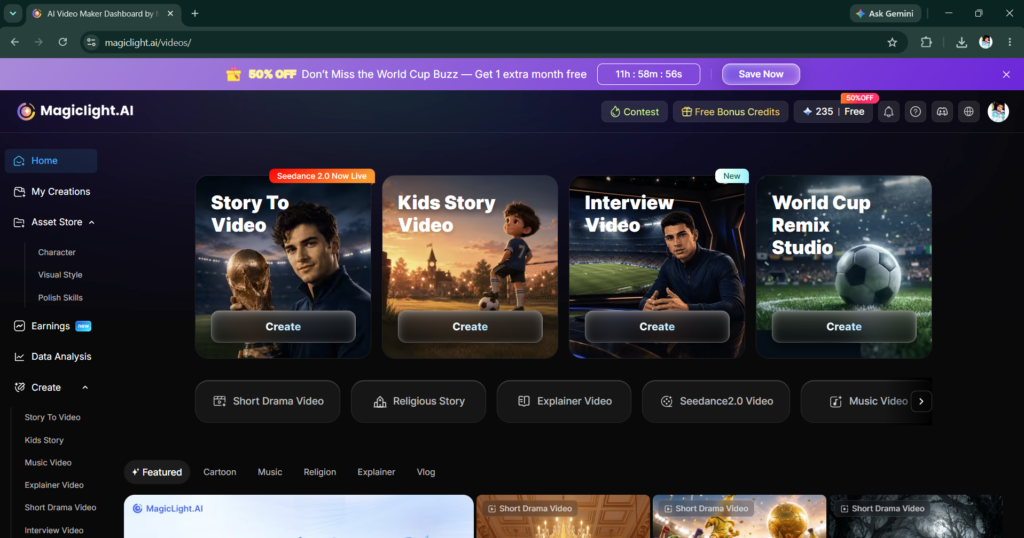Click Save Now in promo banner
Viewport: 1024px width, 538px height.
coord(761,74)
